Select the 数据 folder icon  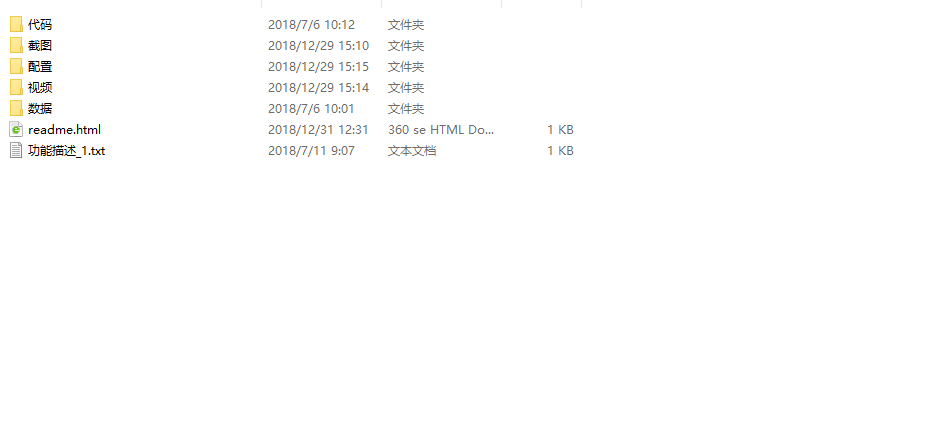point(16,108)
